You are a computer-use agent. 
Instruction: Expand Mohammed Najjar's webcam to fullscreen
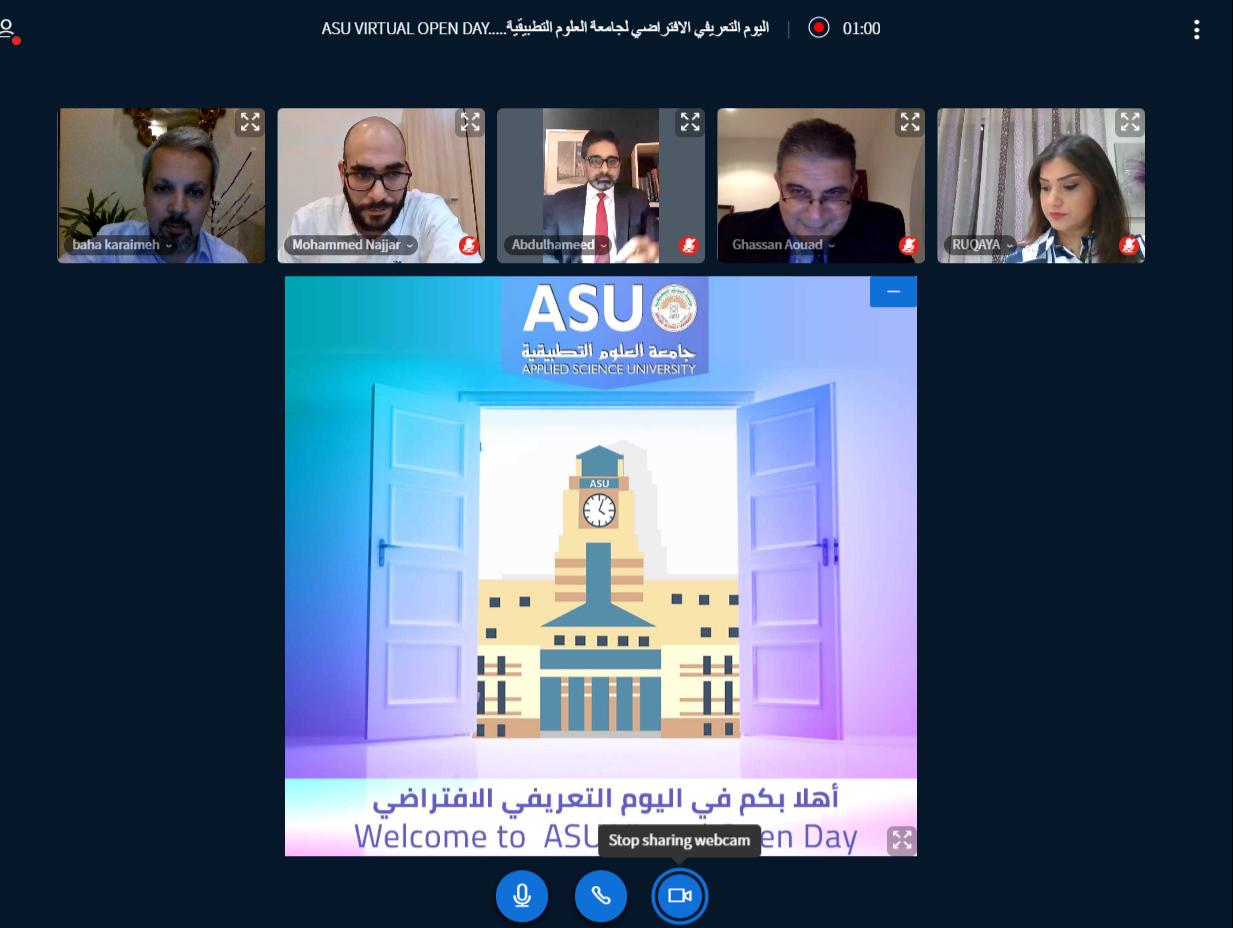click(x=469, y=122)
